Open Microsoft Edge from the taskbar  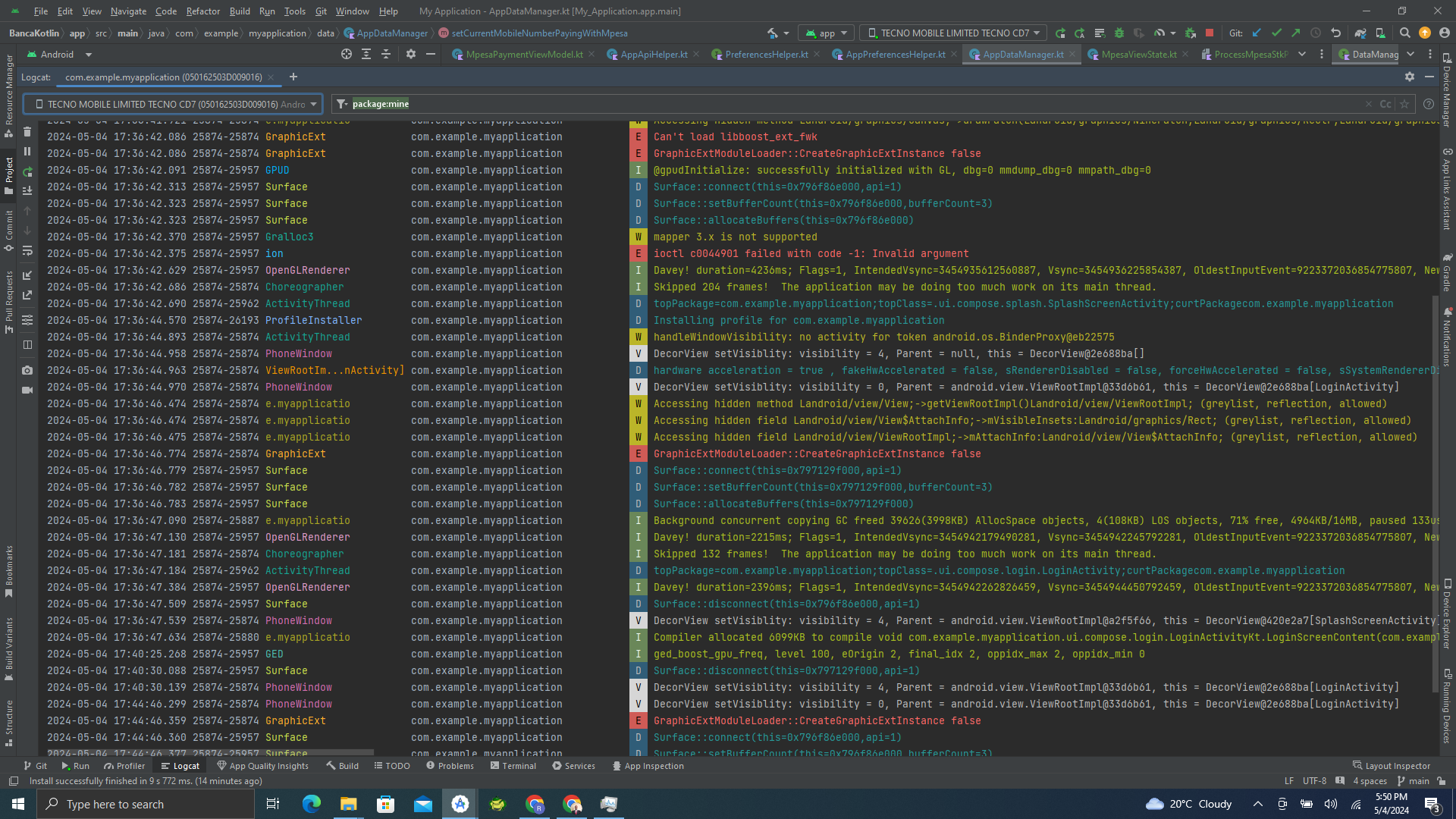[312, 804]
